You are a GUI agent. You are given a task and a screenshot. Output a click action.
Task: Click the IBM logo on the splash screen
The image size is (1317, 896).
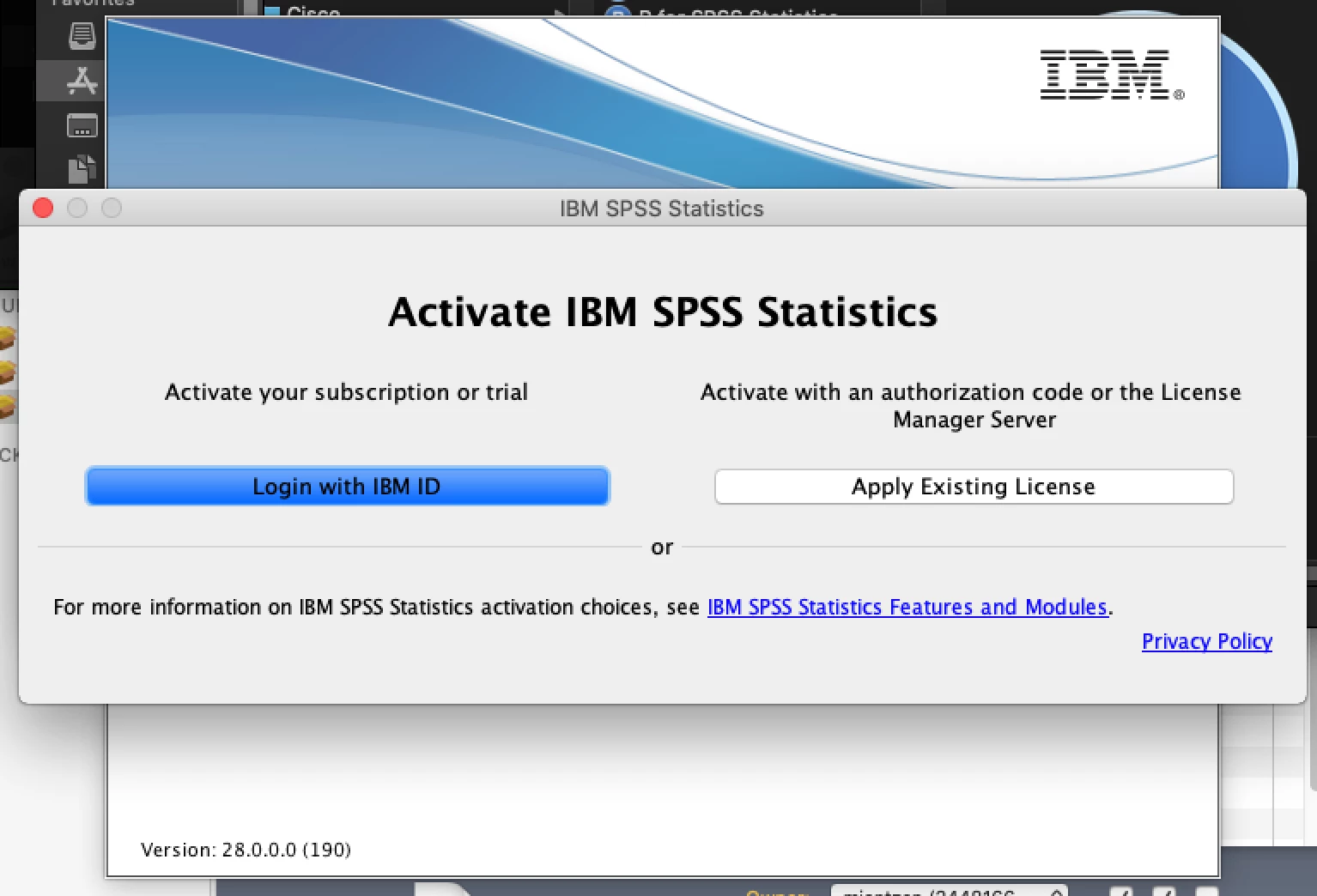point(1111,75)
